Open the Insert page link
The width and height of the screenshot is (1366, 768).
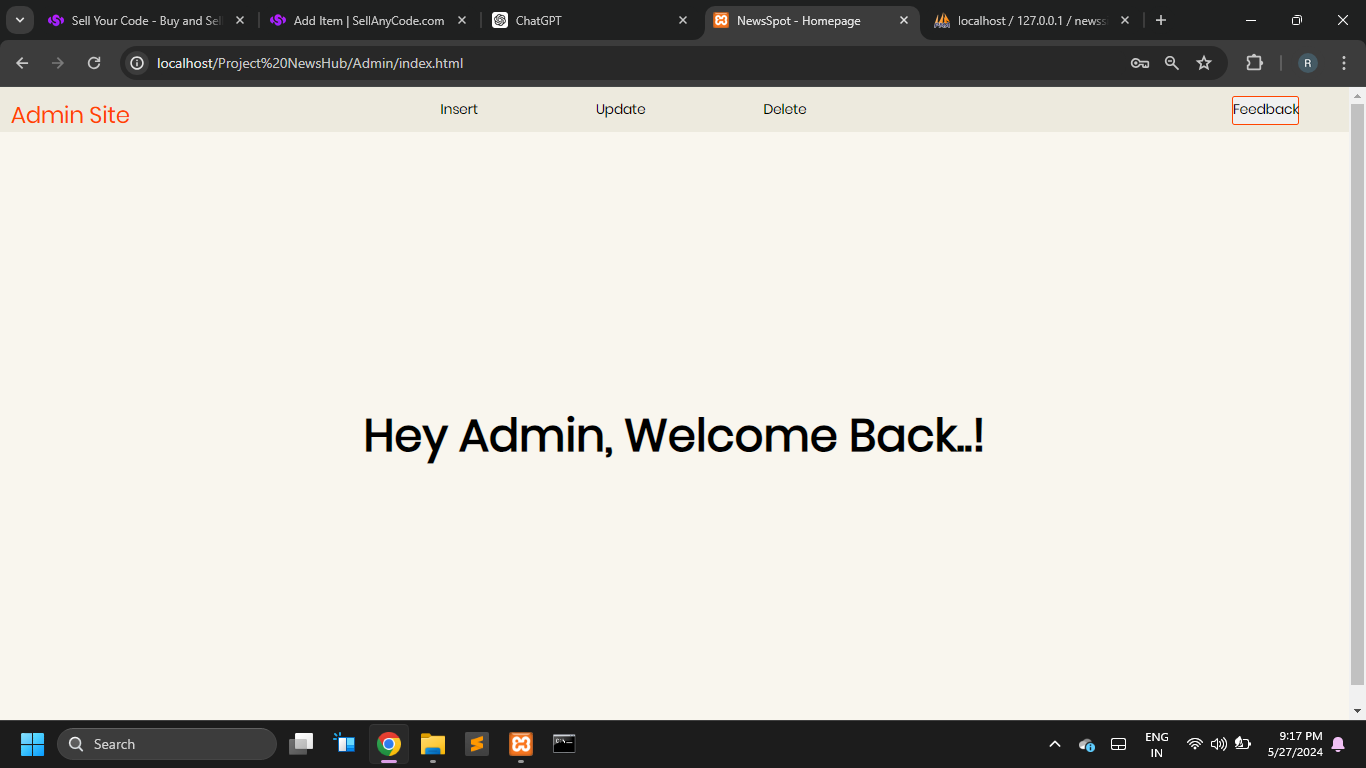(459, 110)
